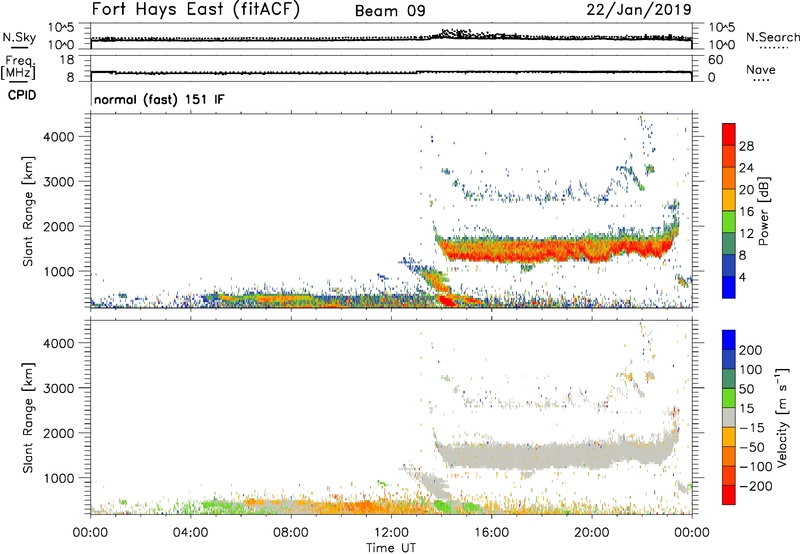Click the date '22/Jan/2019'
Screen dimensions: 800x554
639,10
